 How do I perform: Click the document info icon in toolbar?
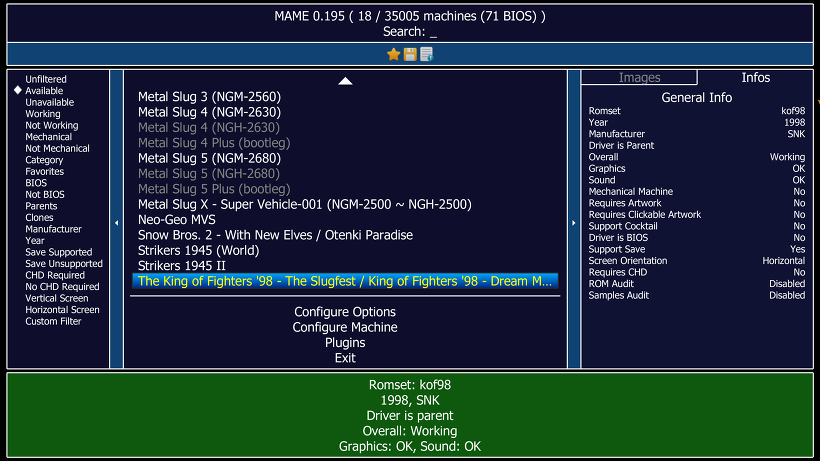427,54
